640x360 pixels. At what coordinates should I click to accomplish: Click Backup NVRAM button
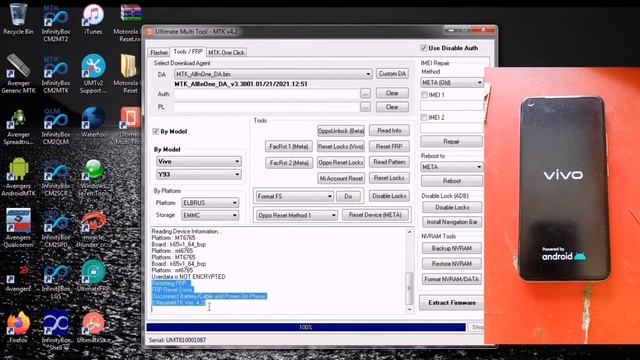[451, 248]
